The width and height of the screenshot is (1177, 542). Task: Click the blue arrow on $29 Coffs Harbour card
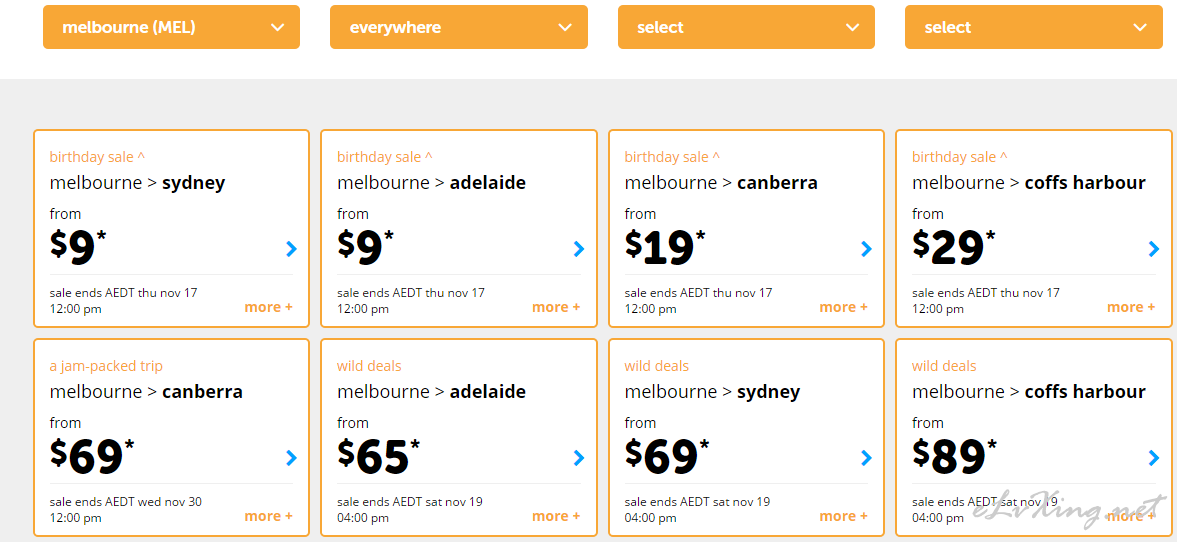(1154, 248)
